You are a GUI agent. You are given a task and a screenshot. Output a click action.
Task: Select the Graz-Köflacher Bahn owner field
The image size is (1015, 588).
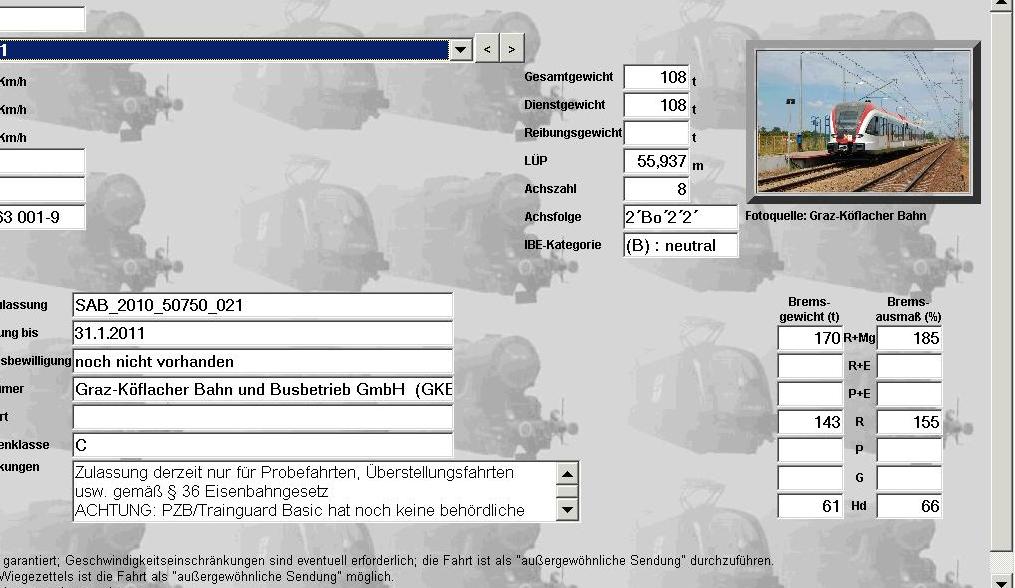pyautogui.click(x=262, y=390)
